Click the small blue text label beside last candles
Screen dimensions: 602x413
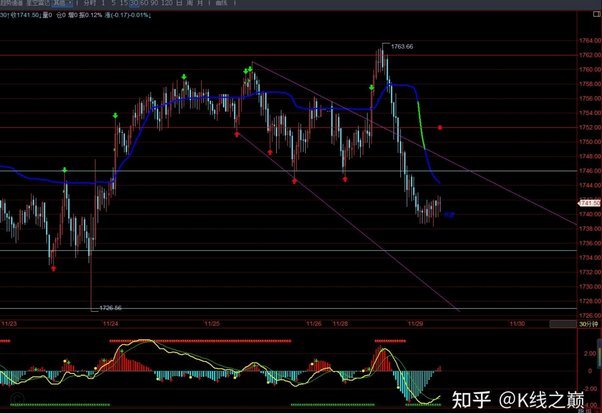(449, 215)
